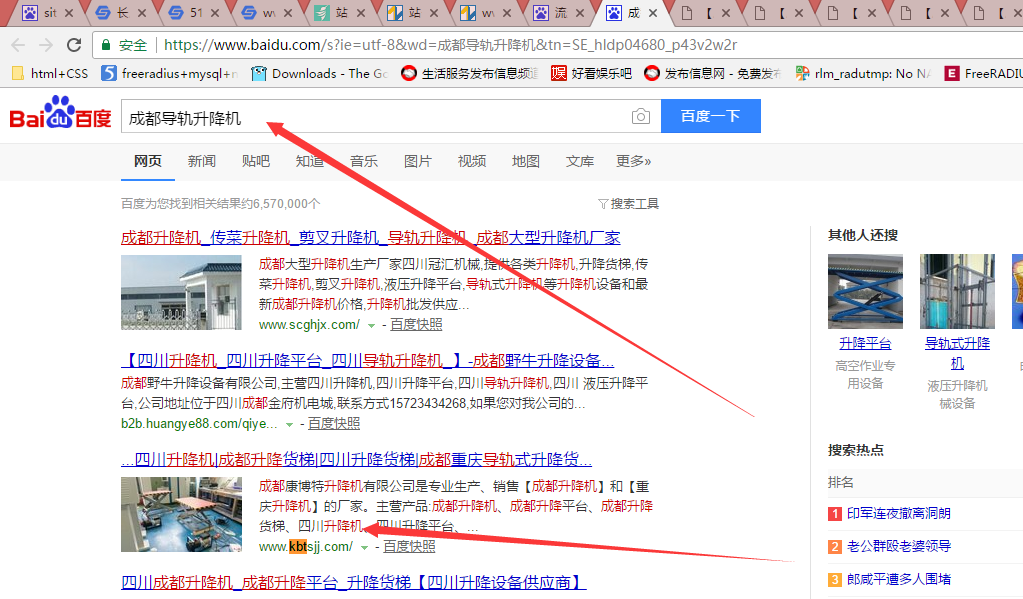Open result 【四川升降机_四川升降平台 link
Viewport: 1023px width, 599px height.
pos(367,360)
